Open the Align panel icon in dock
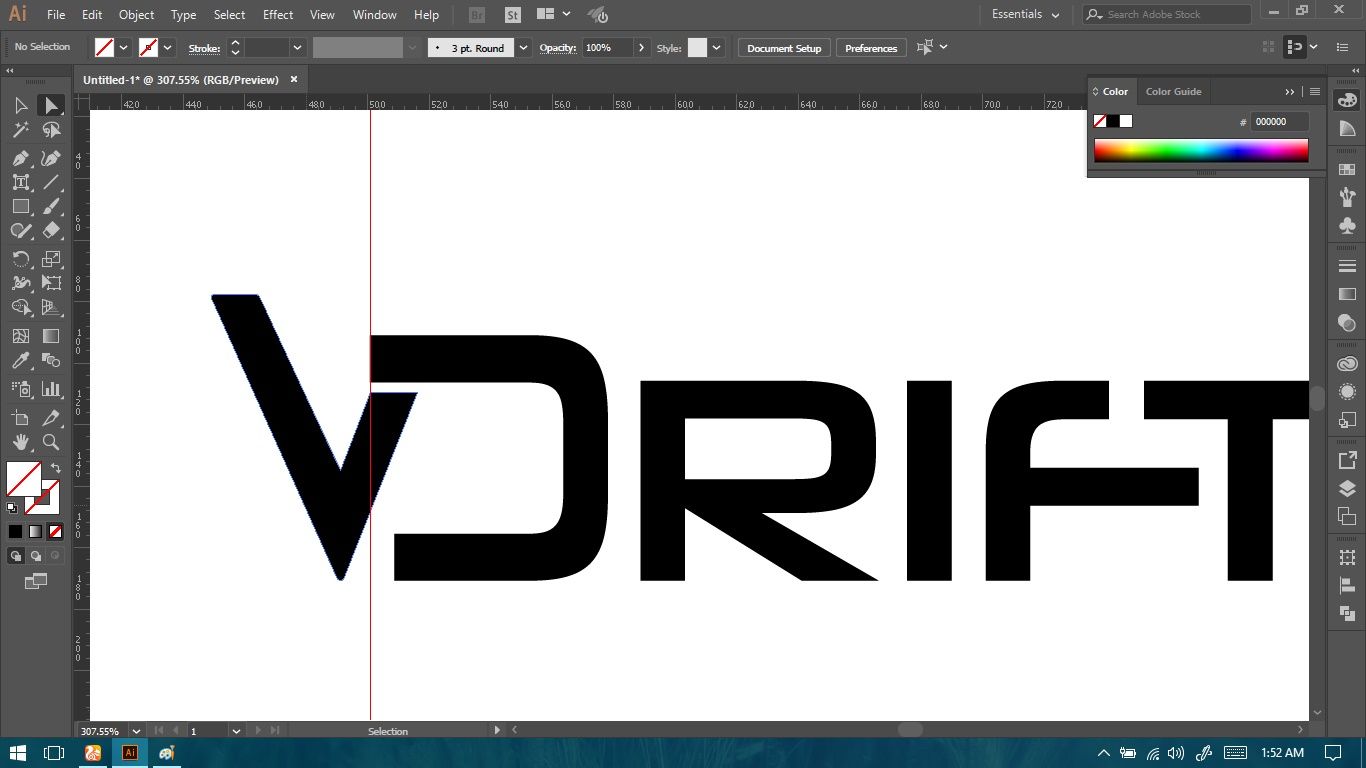This screenshot has height=768, width=1366. [x=1347, y=587]
